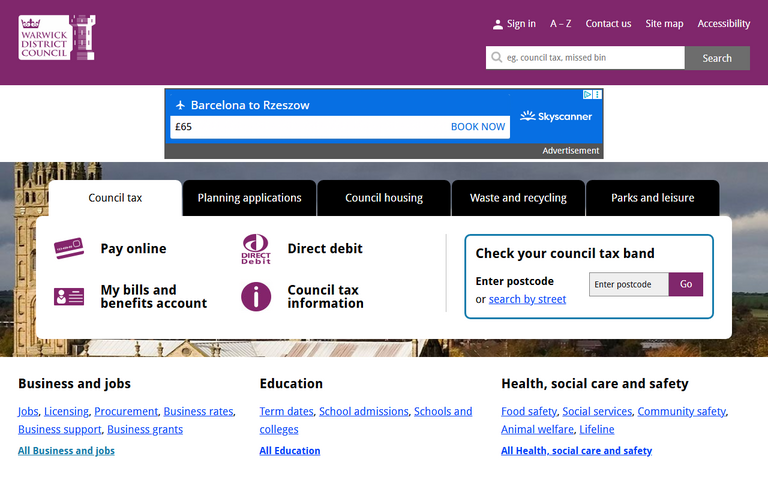Follow the search by street link

click(527, 299)
